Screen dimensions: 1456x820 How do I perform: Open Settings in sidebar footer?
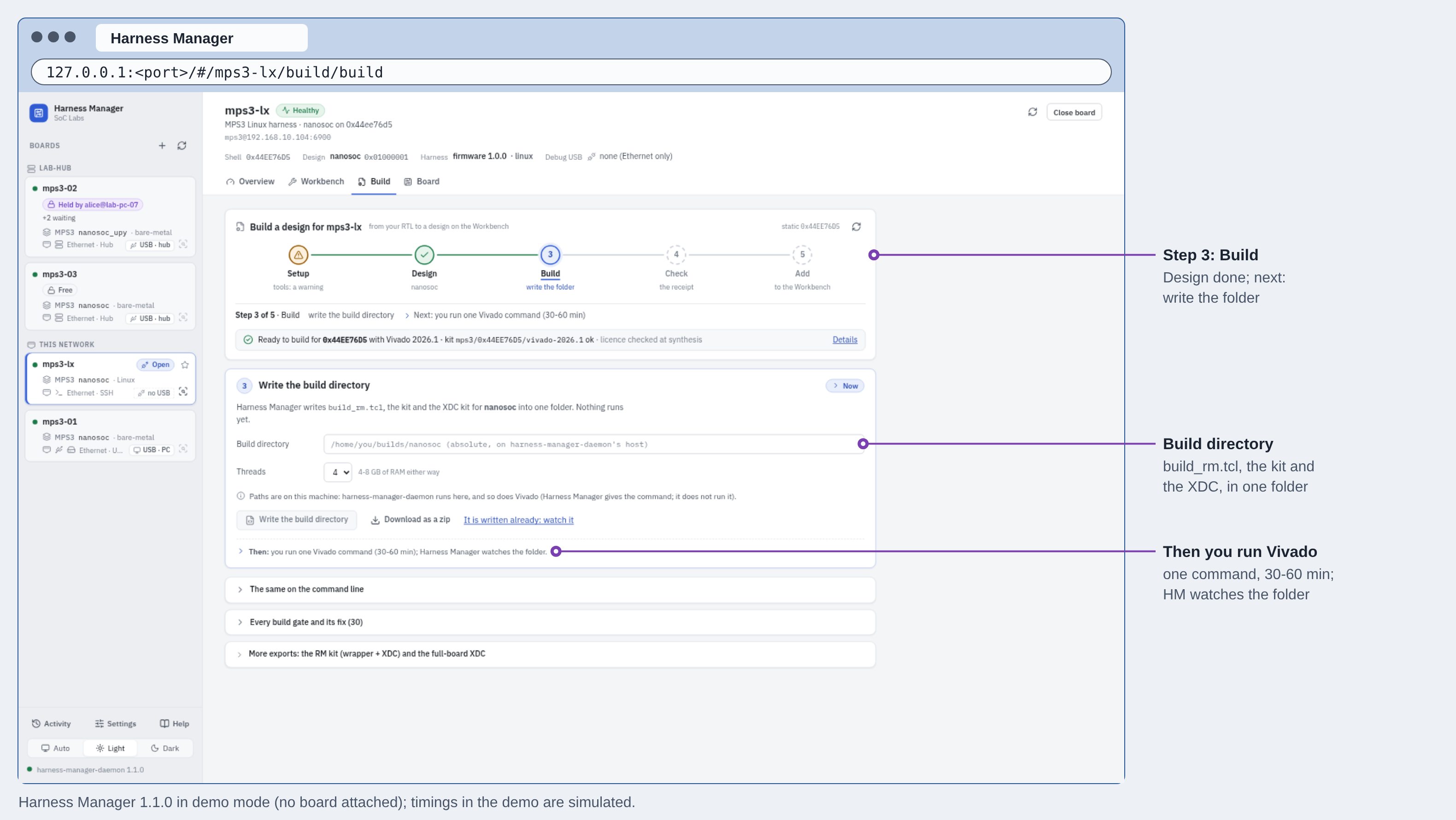pos(115,724)
